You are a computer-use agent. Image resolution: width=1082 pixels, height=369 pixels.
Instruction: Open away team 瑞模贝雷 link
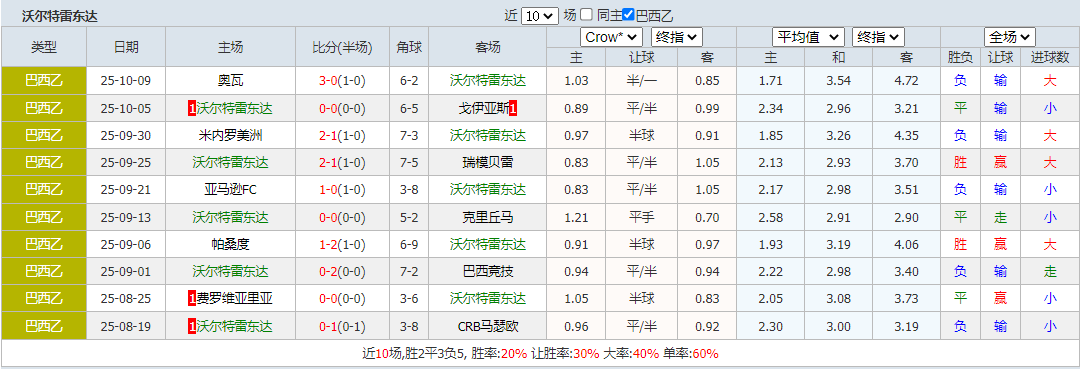pos(487,163)
